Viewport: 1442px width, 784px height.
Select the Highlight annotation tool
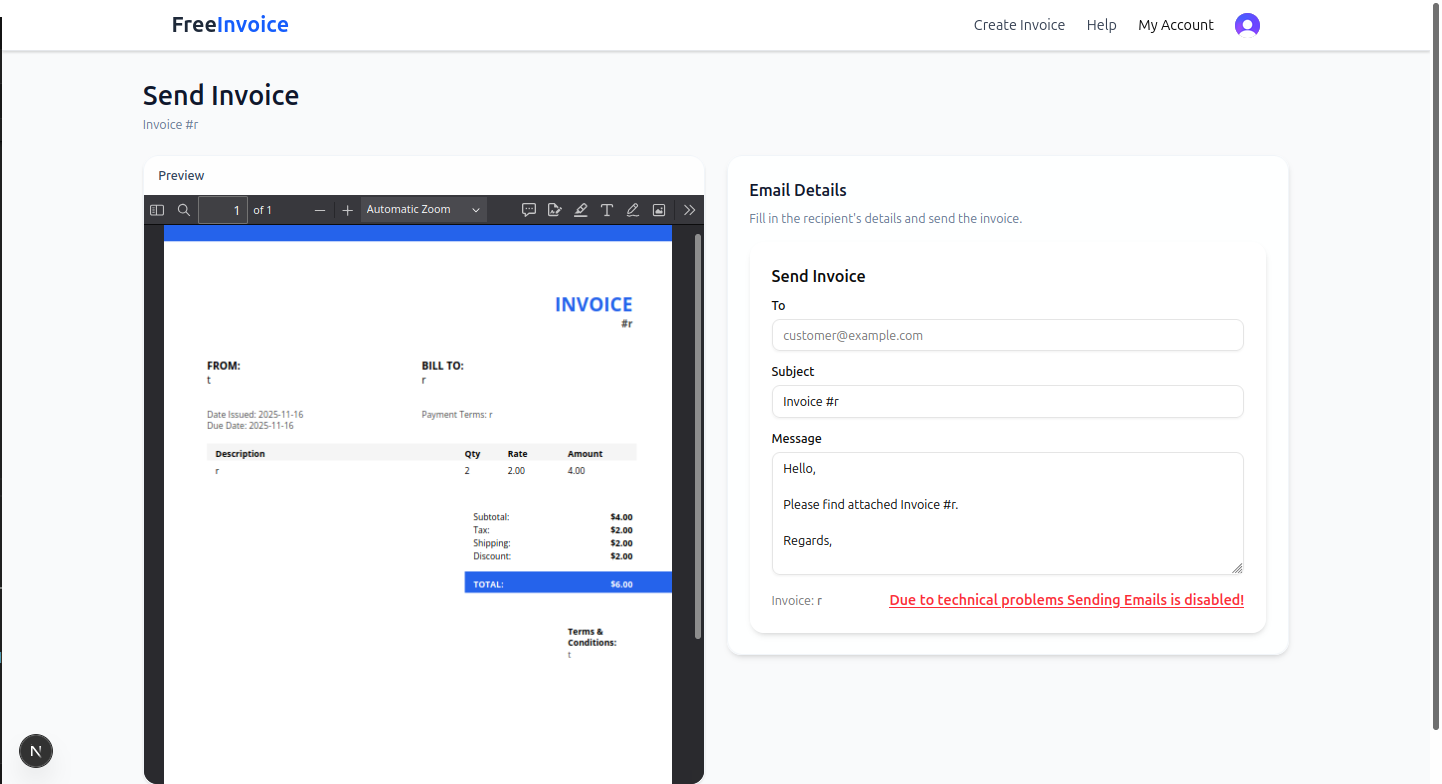581,209
